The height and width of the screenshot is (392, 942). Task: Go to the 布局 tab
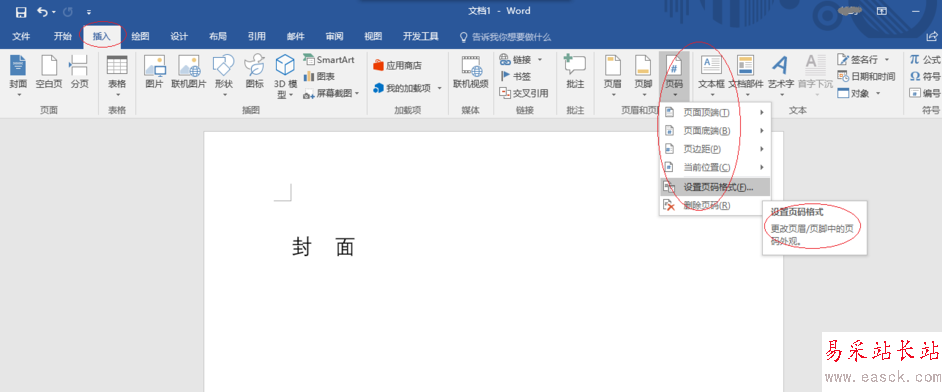point(218,37)
